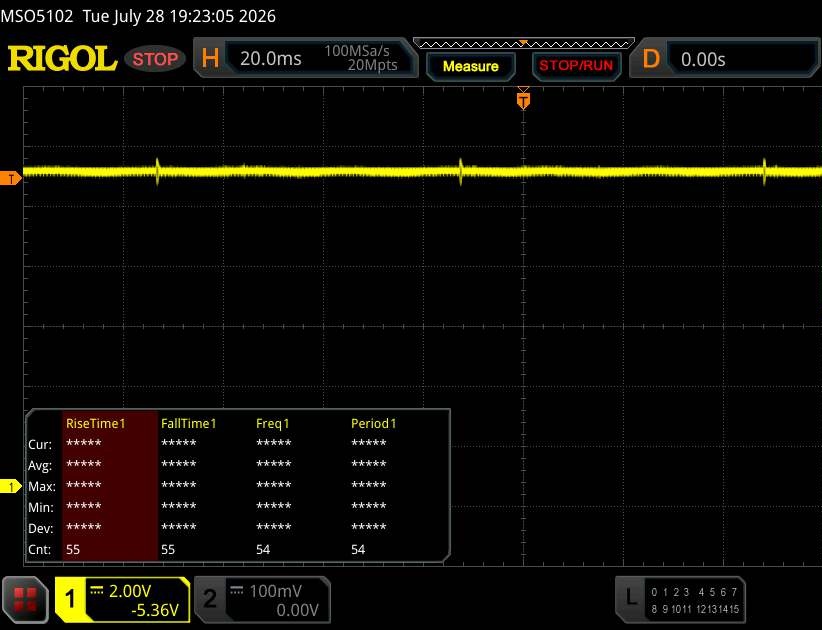Click the FallTime1 count value 55
The height and width of the screenshot is (630, 822).
click(168, 549)
